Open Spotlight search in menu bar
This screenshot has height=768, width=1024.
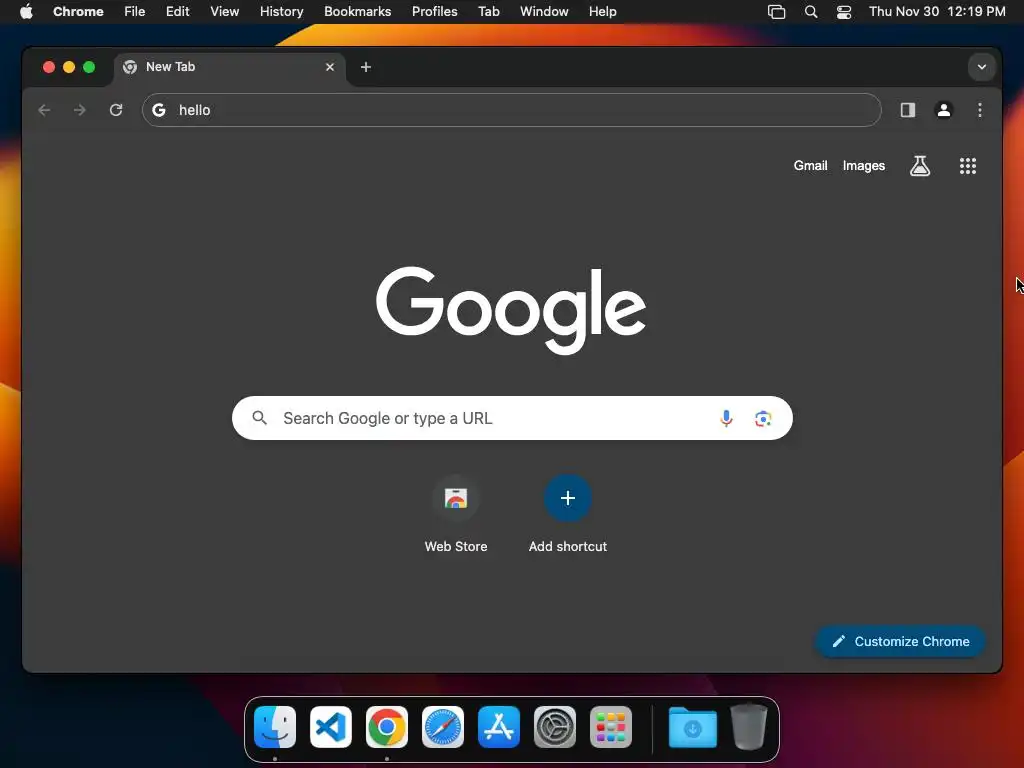[x=810, y=12]
